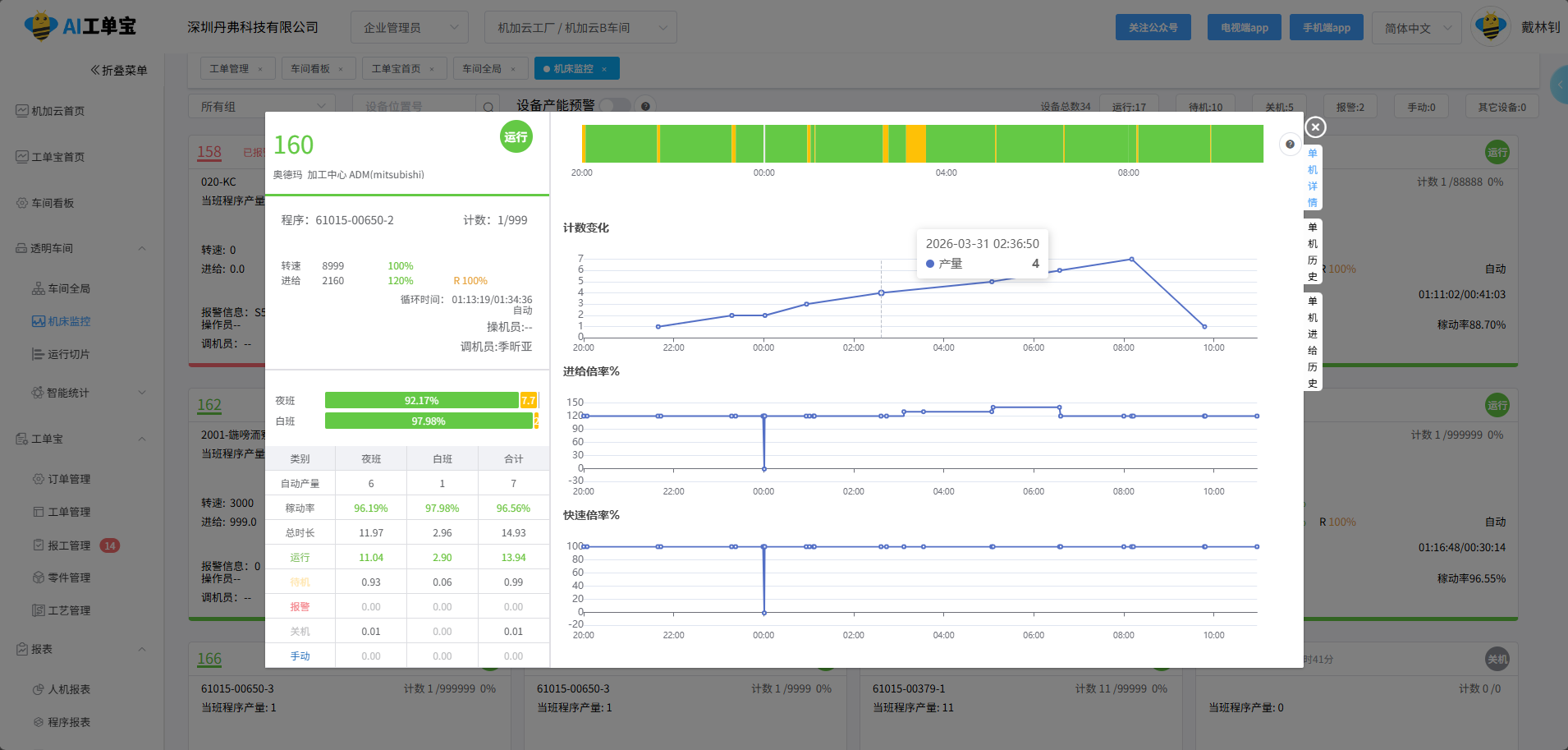Open 机床监控 in the sidebar
This screenshot has width=1568, height=750.
(69, 321)
